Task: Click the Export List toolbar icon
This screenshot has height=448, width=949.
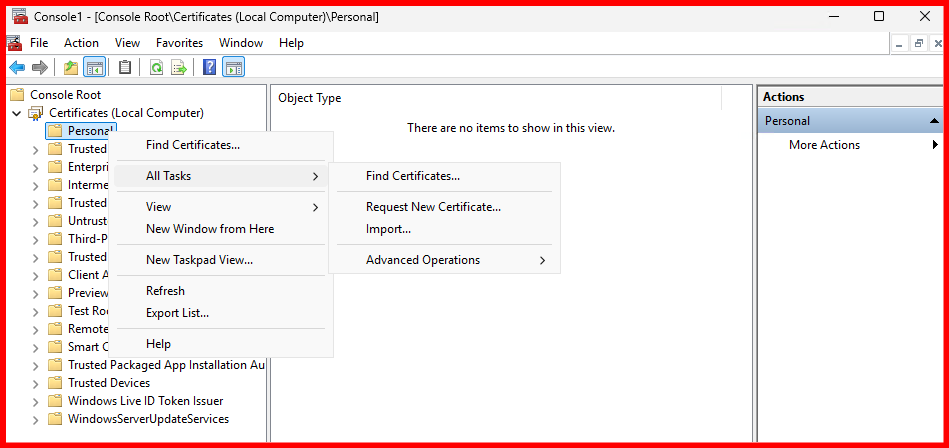Action: (179, 67)
